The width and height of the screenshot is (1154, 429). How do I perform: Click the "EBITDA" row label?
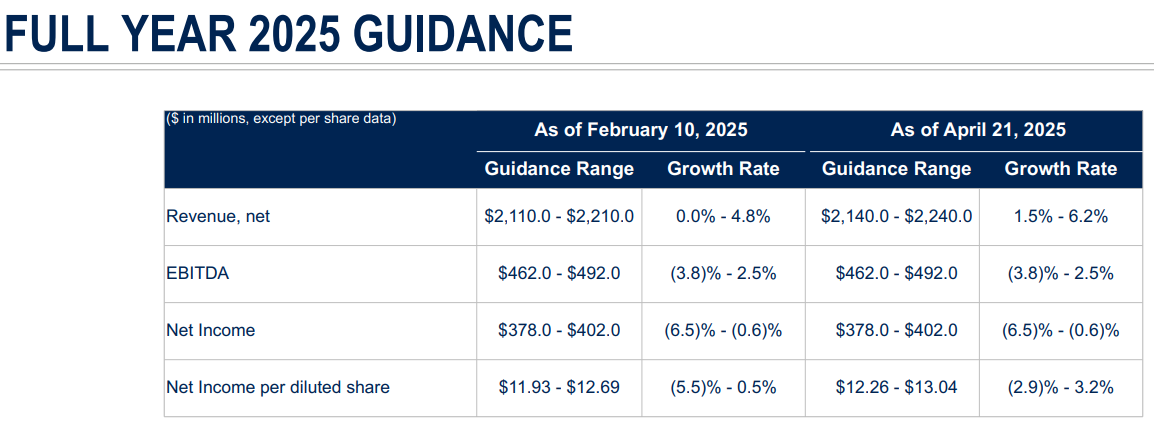pyautogui.click(x=197, y=273)
